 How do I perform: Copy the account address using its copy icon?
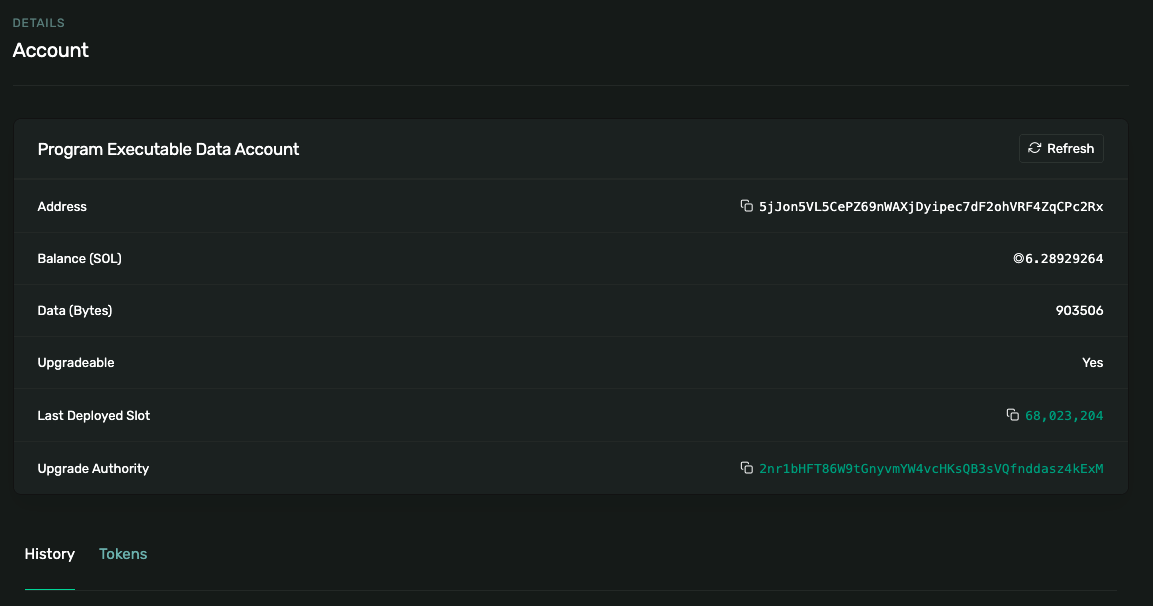pos(746,206)
